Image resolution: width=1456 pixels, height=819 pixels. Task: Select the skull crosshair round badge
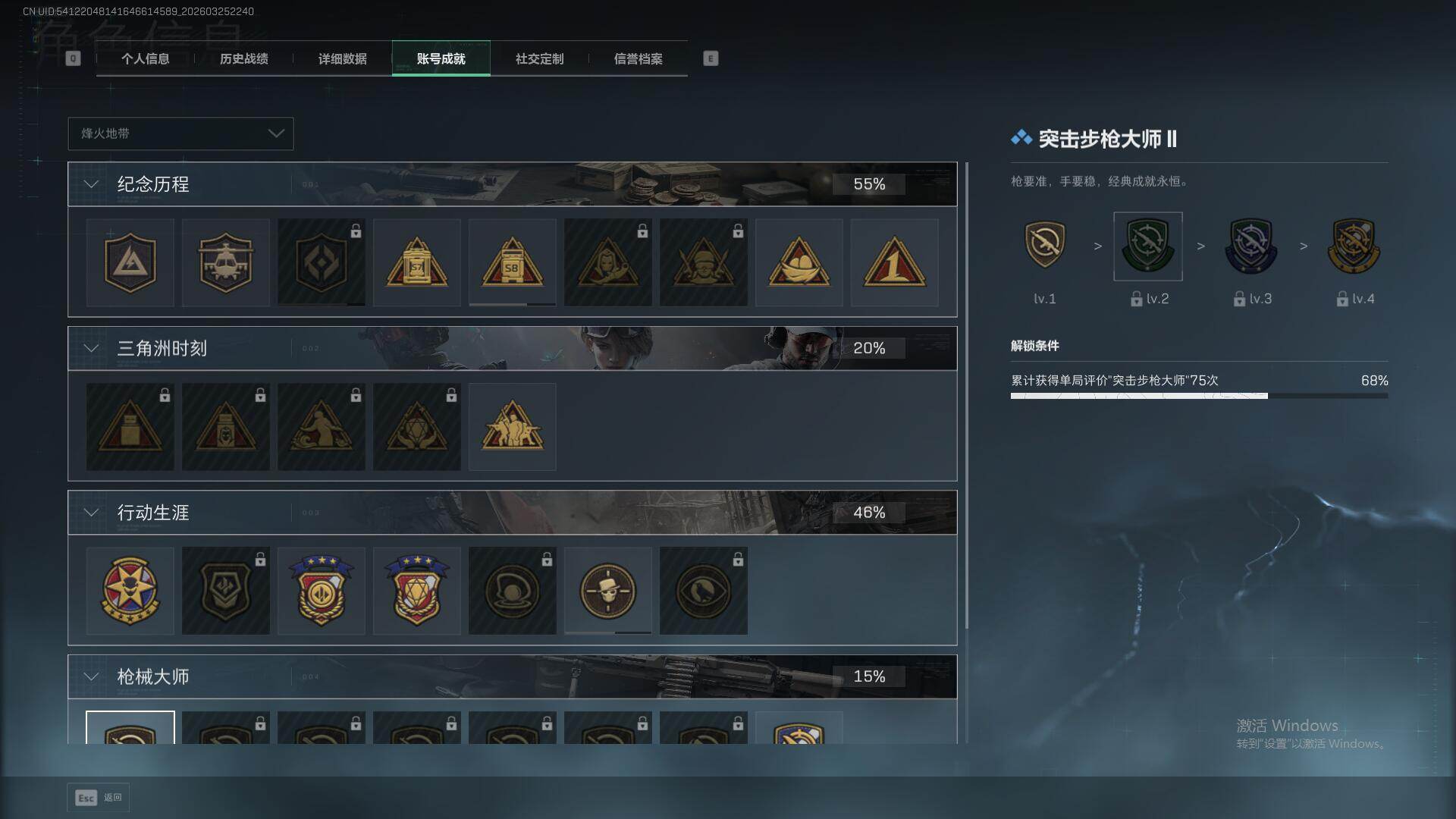coord(608,591)
